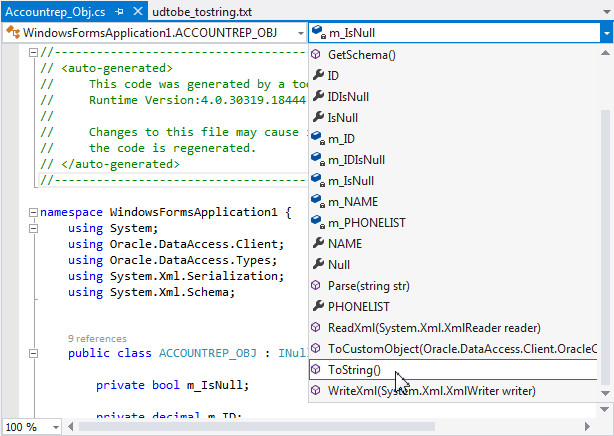Open the tab overflow list arrow
Screen dimensions: 614x436
click(607, 12)
